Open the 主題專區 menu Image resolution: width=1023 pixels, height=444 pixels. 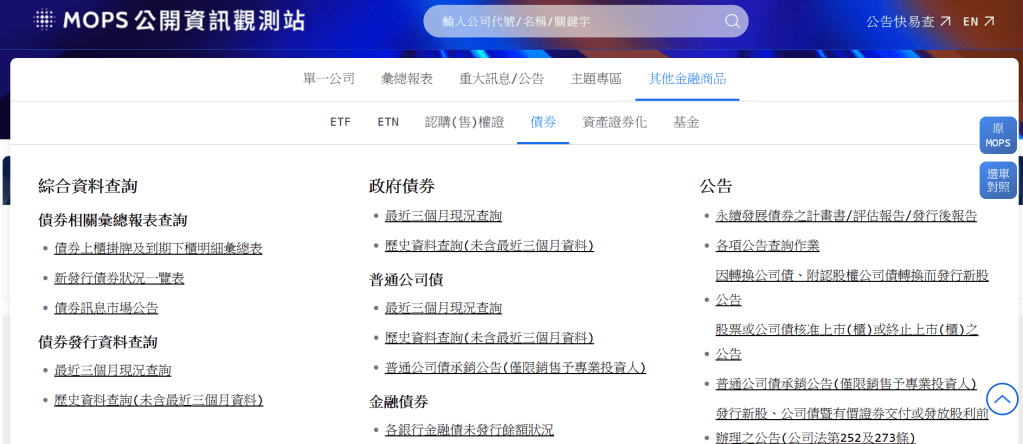coord(596,78)
